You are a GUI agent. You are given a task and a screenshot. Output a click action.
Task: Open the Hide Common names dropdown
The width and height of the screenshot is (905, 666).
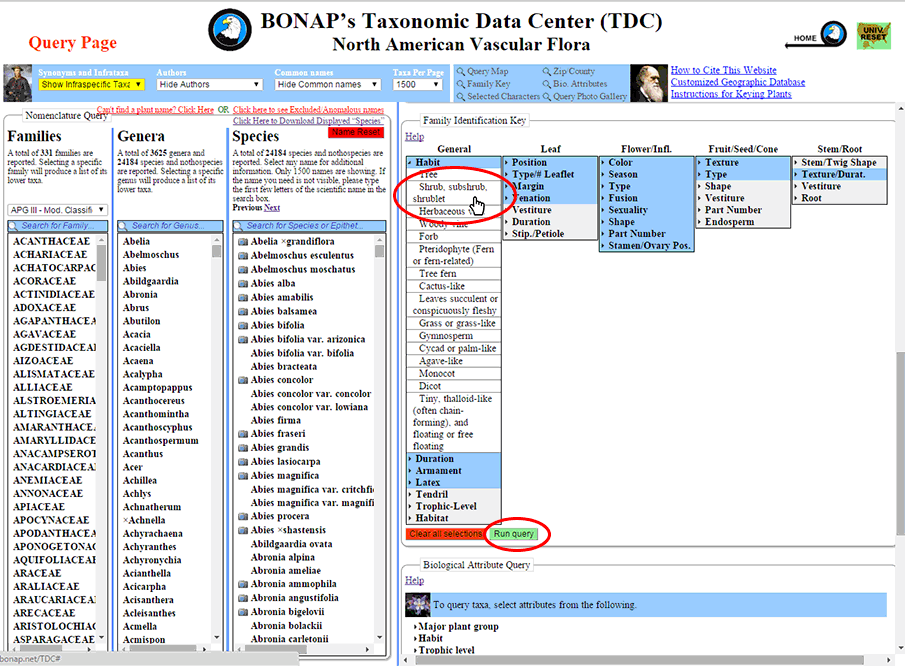[328, 84]
